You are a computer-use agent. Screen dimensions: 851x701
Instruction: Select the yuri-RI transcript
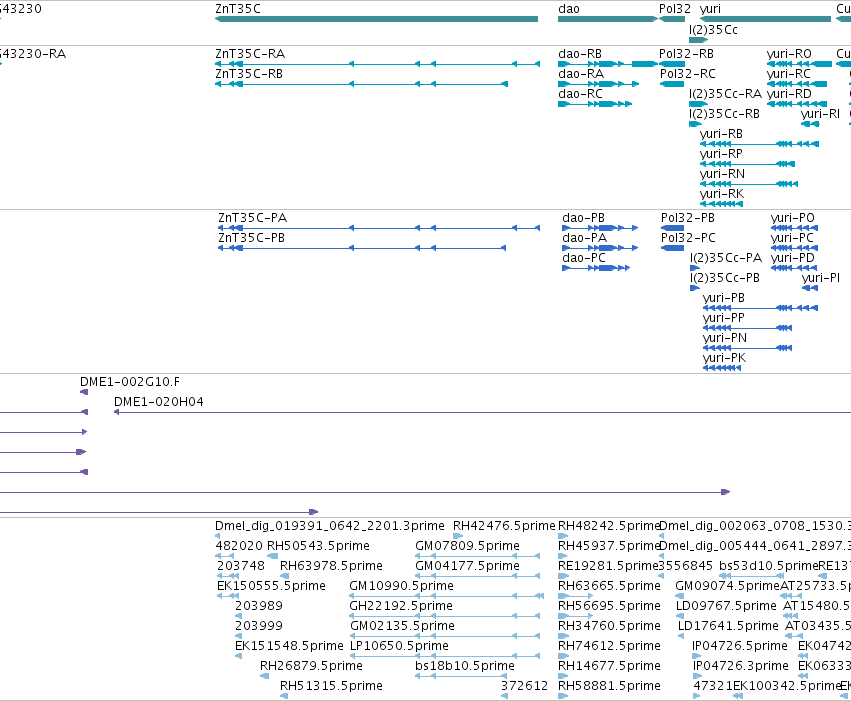[810, 124]
